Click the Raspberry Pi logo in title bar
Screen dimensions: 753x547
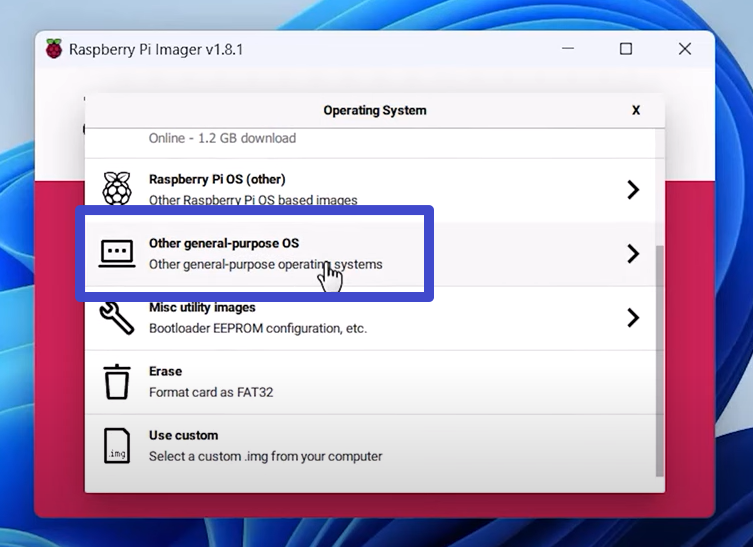(54, 49)
